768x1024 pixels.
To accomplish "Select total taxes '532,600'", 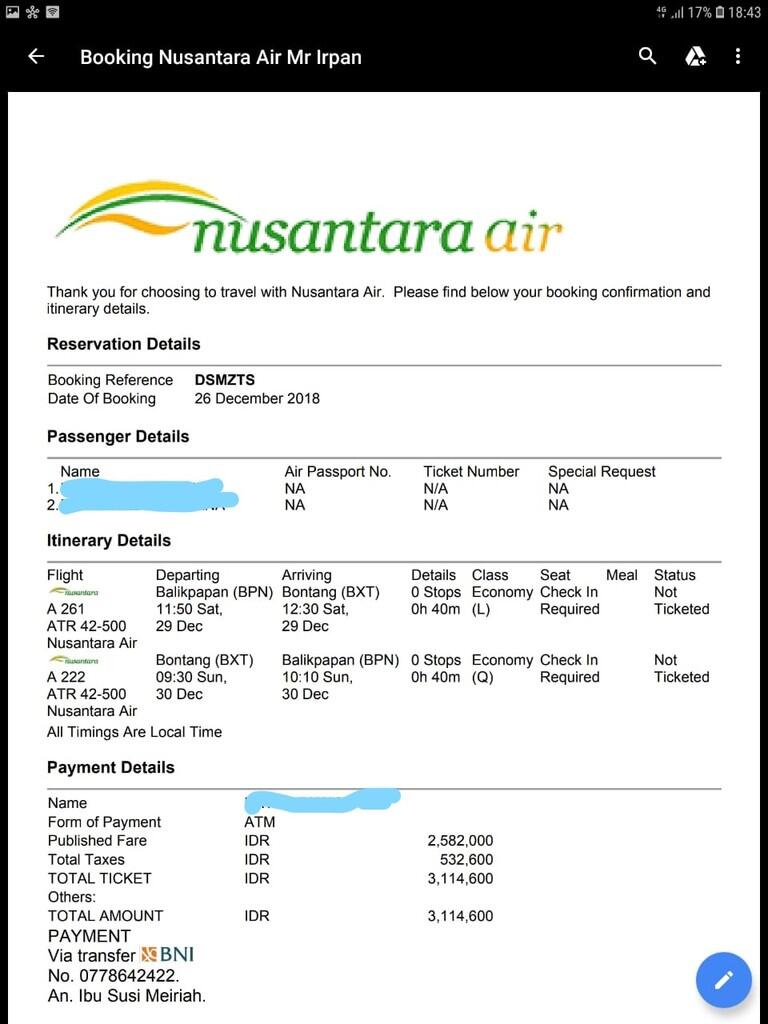I will [x=466, y=859].
